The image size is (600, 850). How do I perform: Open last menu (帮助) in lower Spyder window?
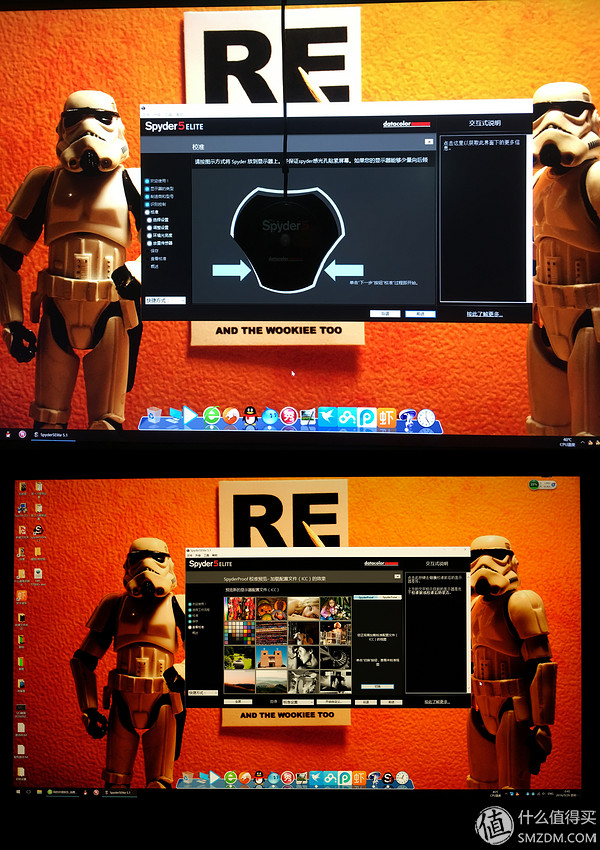(x=215, y=556)
